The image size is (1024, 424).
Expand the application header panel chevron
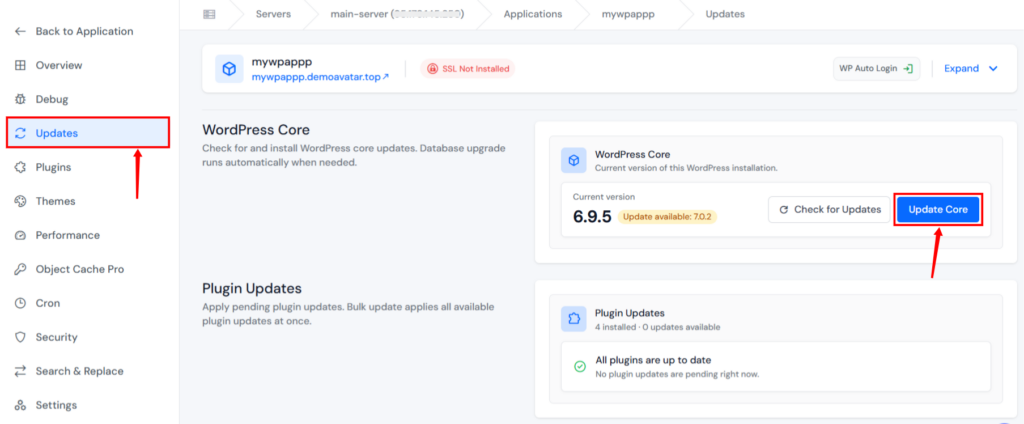click(x=993, y=69)
